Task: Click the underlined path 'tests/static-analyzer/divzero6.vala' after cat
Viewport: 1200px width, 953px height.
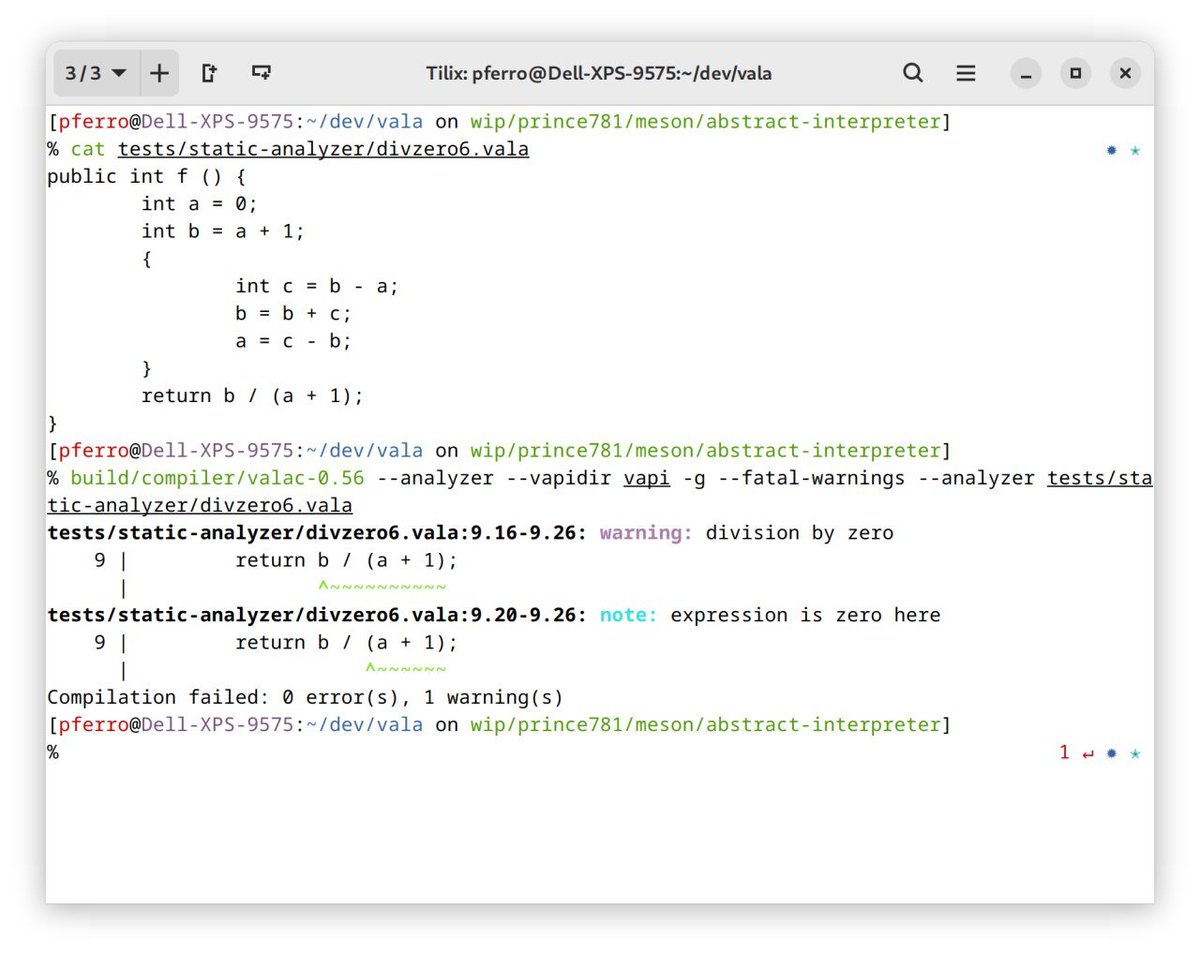Action: click(323, 150)
